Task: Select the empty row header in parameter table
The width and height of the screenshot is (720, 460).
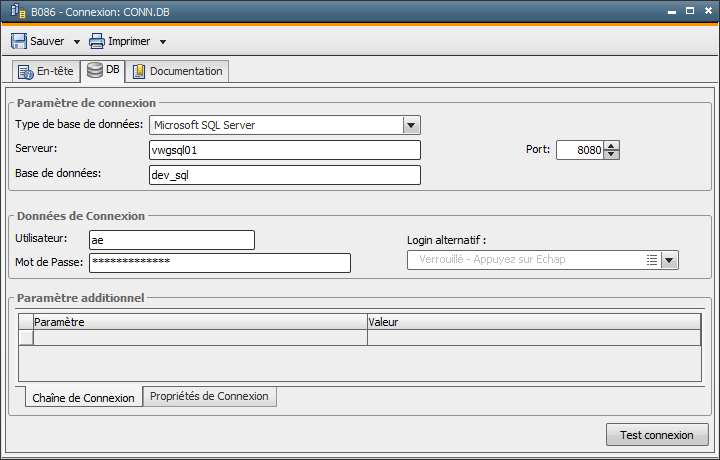Action: tap(26, 337)
